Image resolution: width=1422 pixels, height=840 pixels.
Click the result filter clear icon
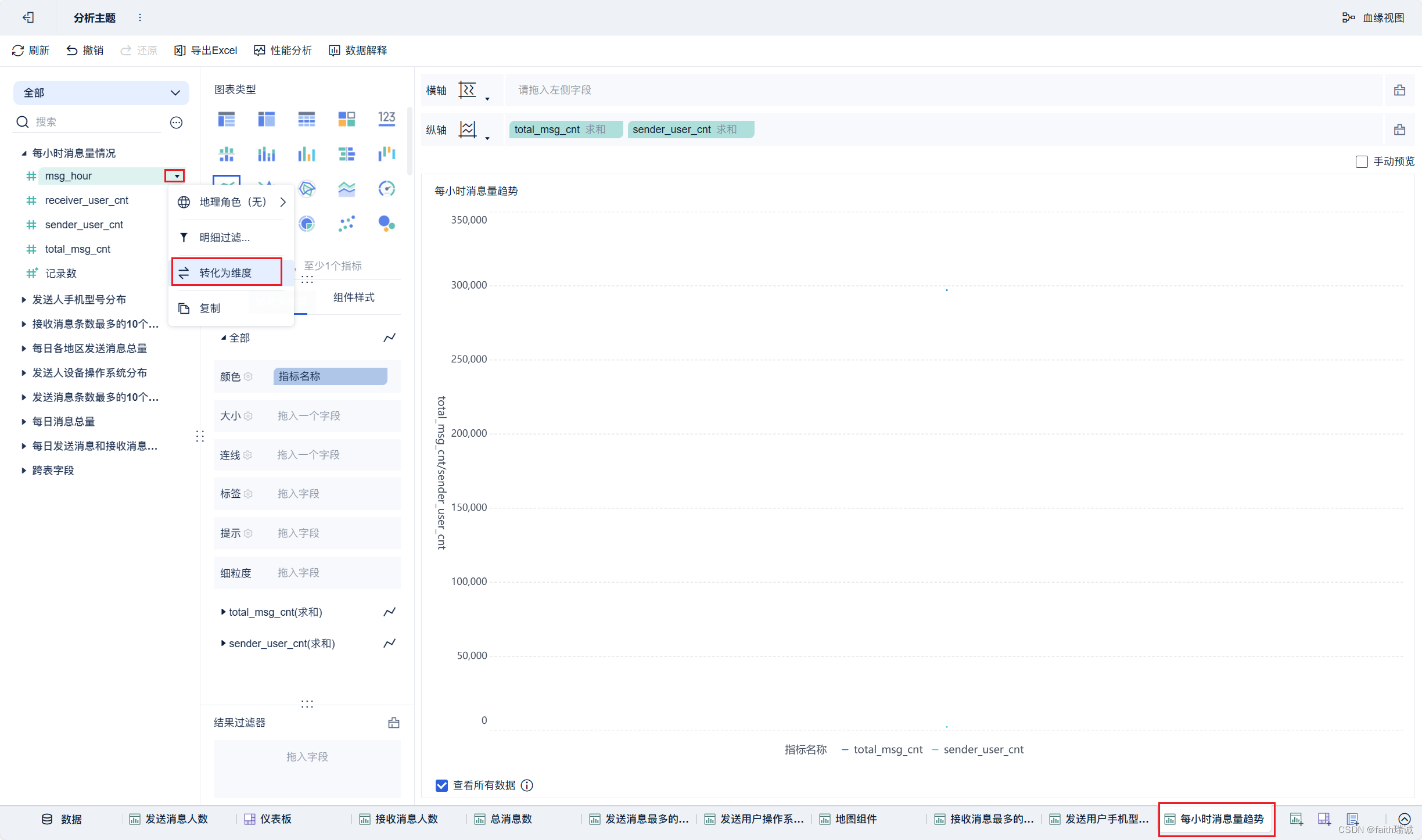(393, 723)
